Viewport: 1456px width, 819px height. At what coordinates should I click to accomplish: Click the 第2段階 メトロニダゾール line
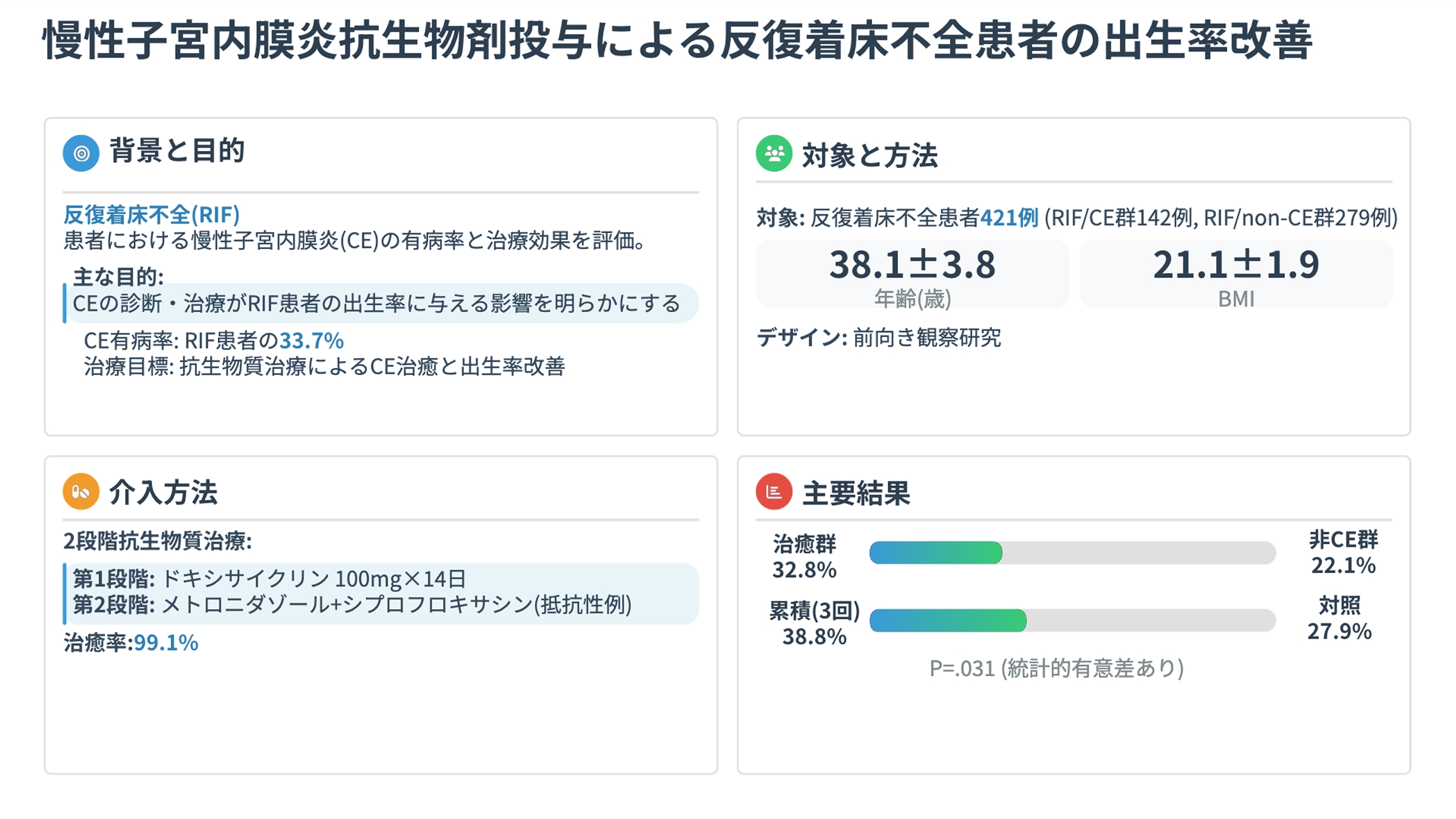[352, 605]
